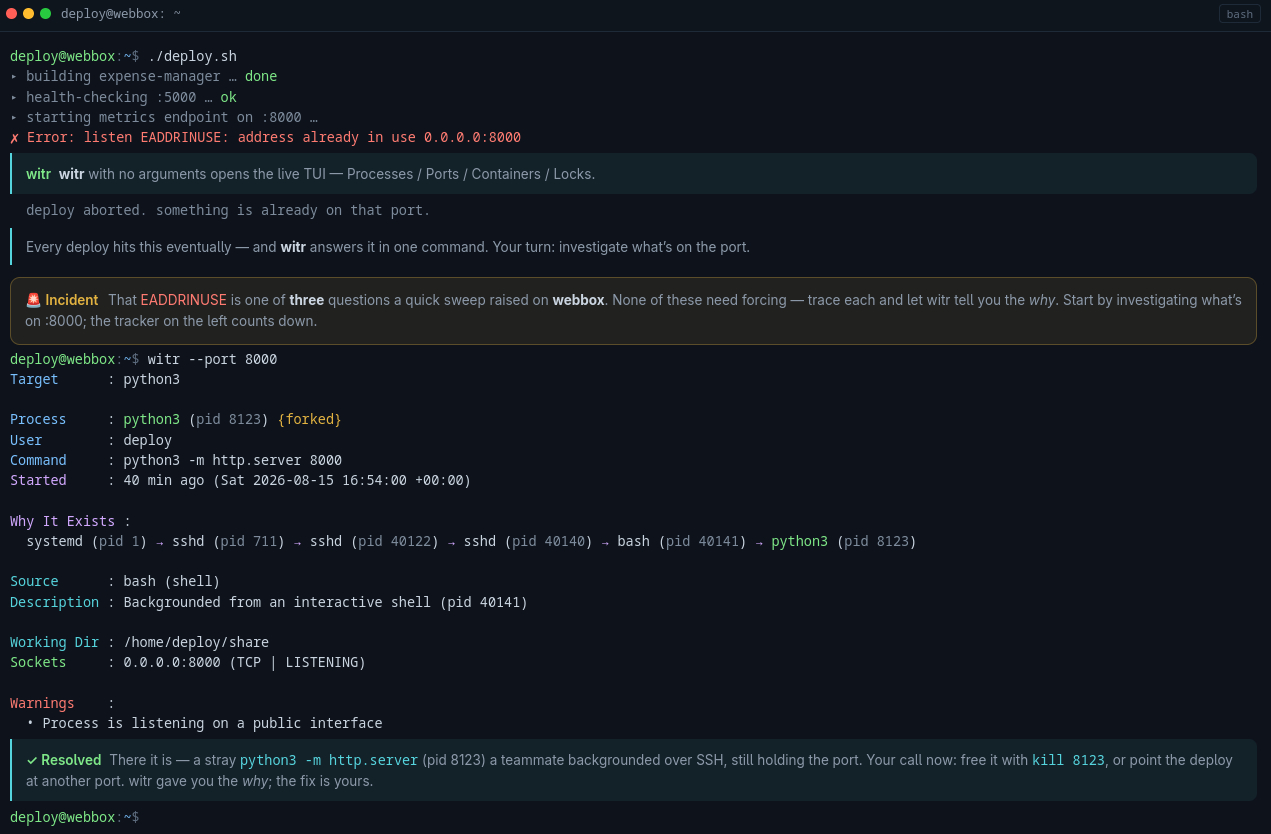
Task: Click the socket '0.0.0.0:8000 (TCP | LISTENING)'
Action: (x=245, y=662)
